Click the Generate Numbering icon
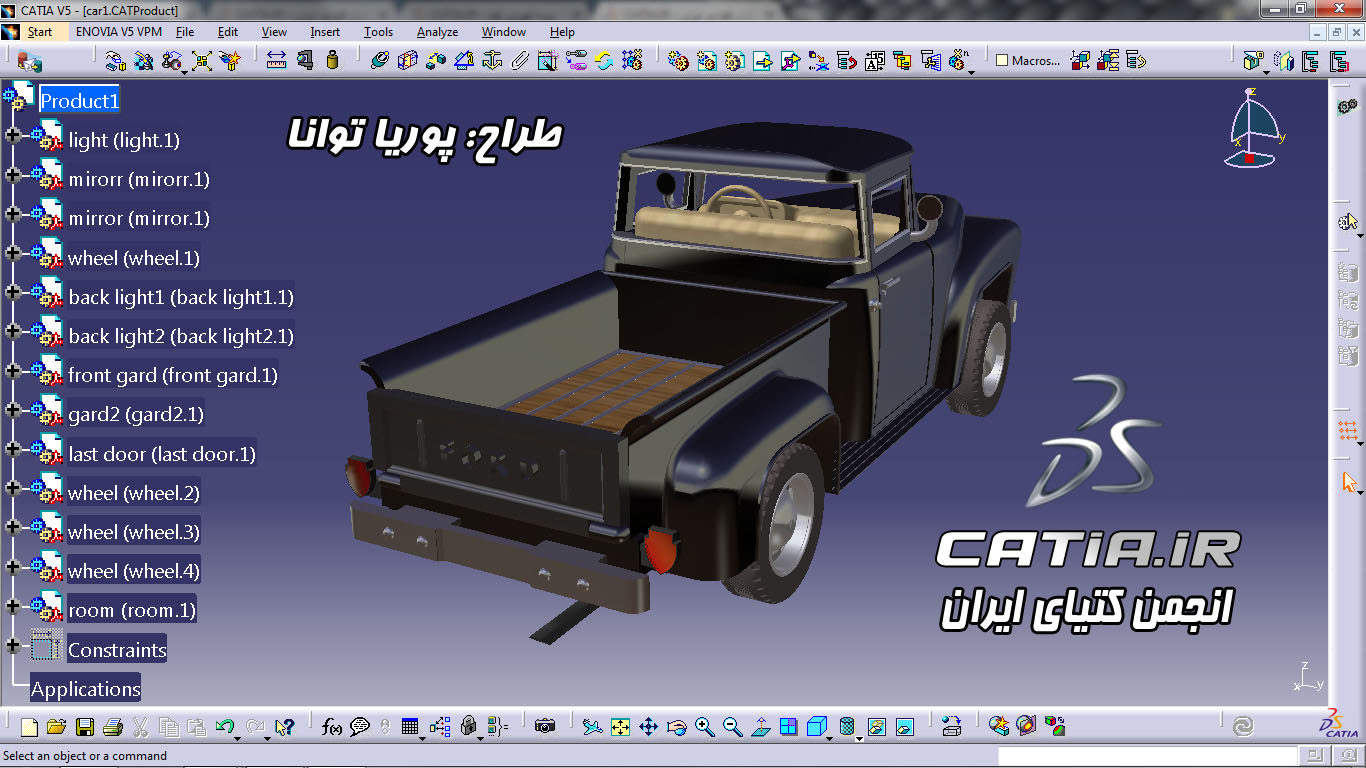 coord(875,61)
